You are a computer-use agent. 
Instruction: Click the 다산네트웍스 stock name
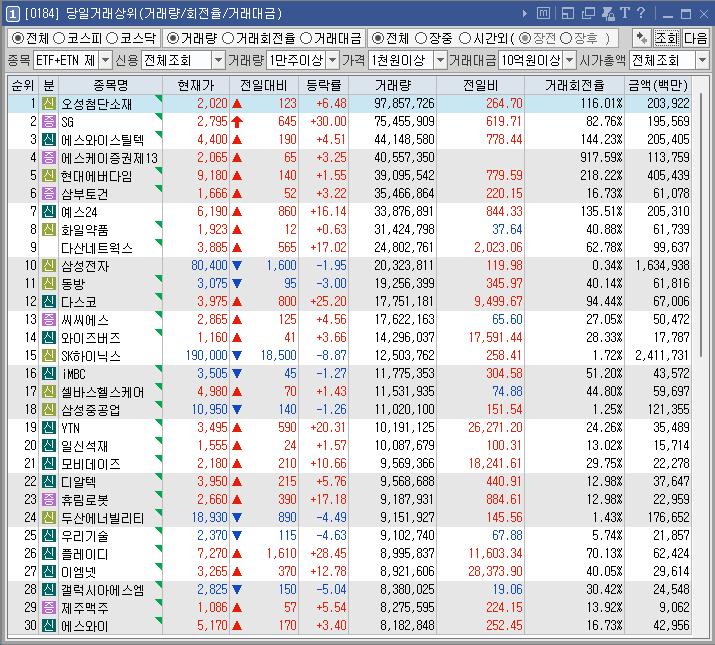click(x=97, y=248)
